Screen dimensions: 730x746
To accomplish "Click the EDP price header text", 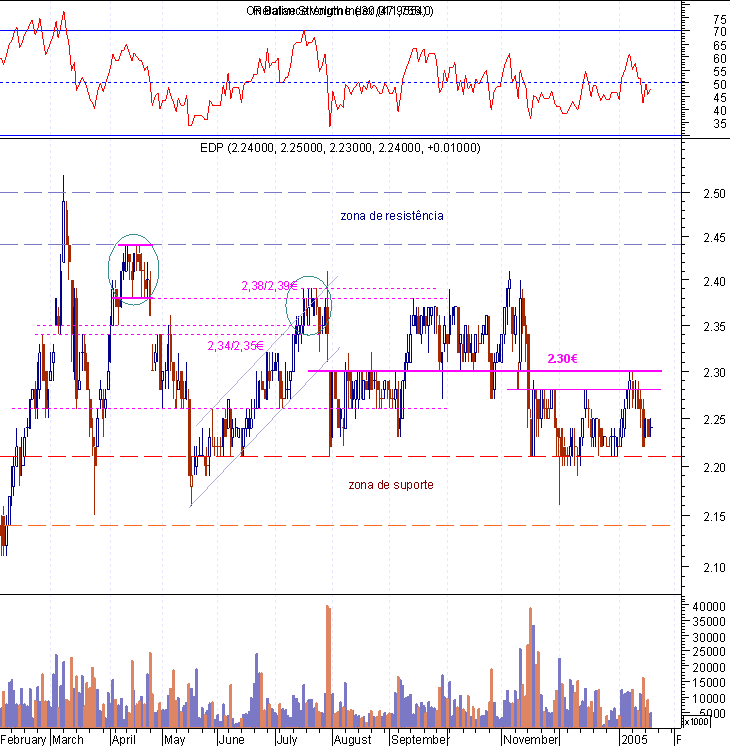I will pyautogui.click(x=340, y=148).
